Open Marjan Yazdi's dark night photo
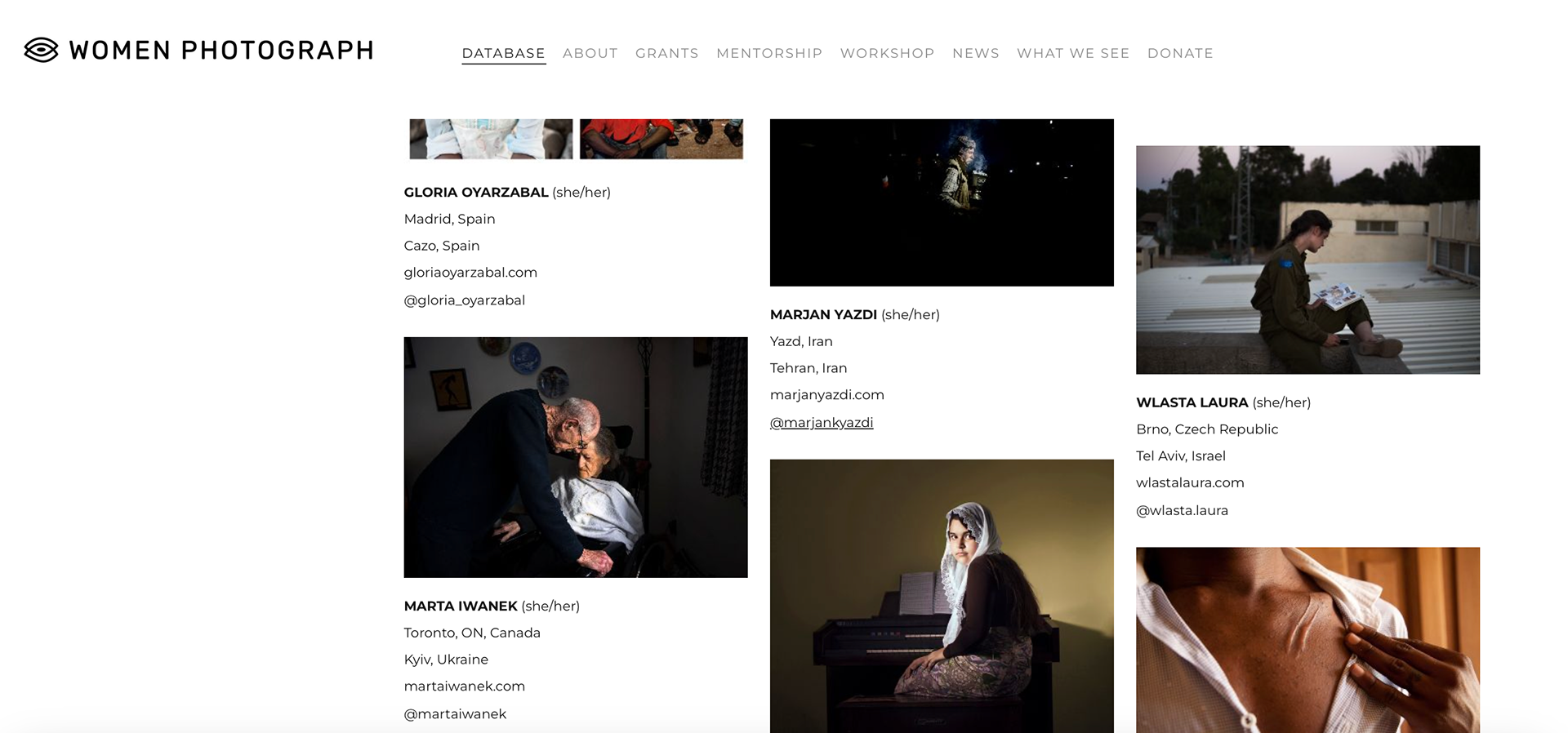This screenshot has height=733, width=1568. click(942, 202)
